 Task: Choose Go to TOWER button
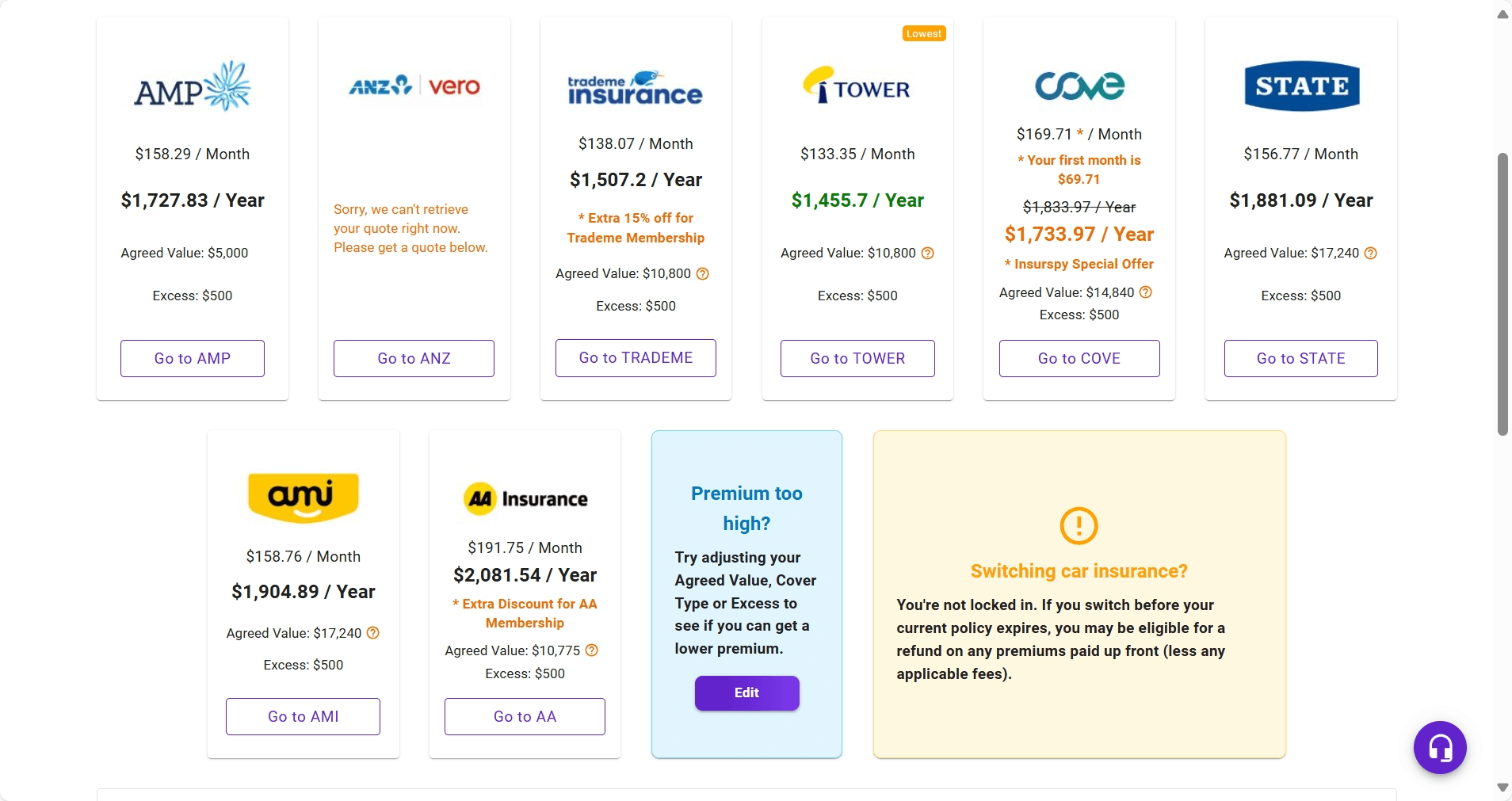click(857, 359)
